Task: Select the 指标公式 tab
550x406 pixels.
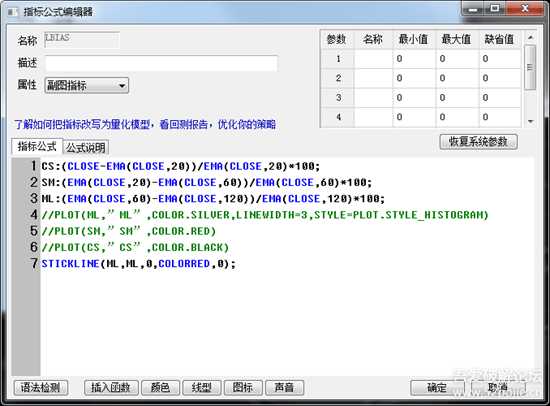Action: (37, 146)
